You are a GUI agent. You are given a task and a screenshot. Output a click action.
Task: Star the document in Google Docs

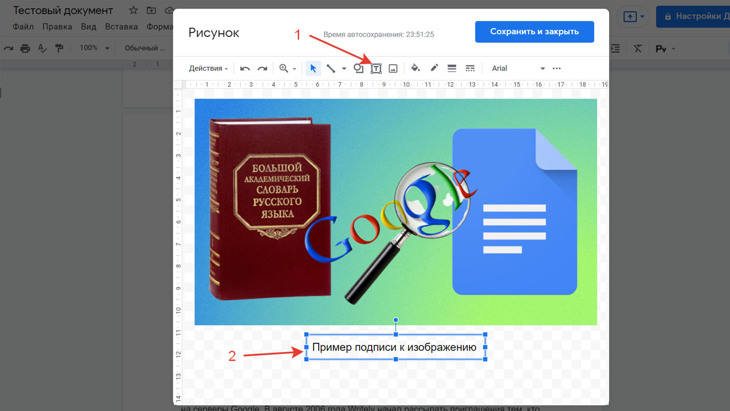[x=133, y=10]
